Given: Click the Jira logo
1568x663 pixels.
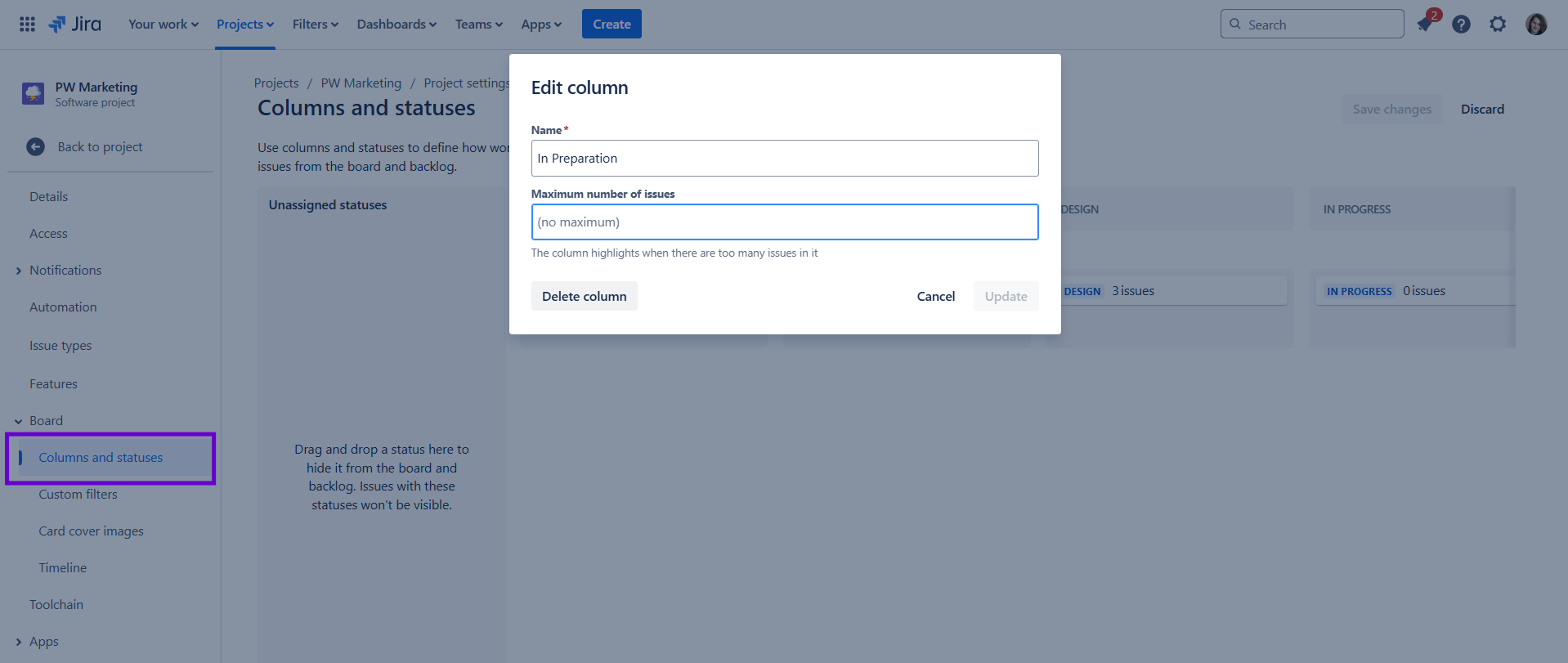Looking at the screenshot, I should tap(74, 24).
